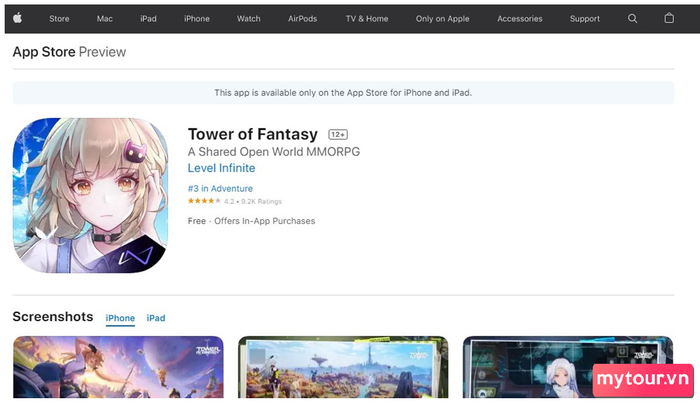The height and width of the screenshot is (405, 700).
Task: Click the availability notice about iPhone and iPad
Action: 343,93
